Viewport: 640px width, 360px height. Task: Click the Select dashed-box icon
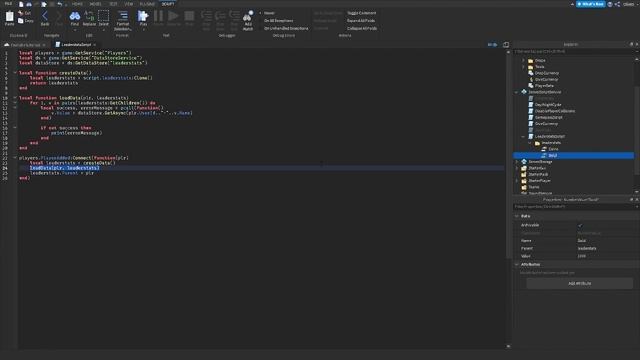coord(104,16)
